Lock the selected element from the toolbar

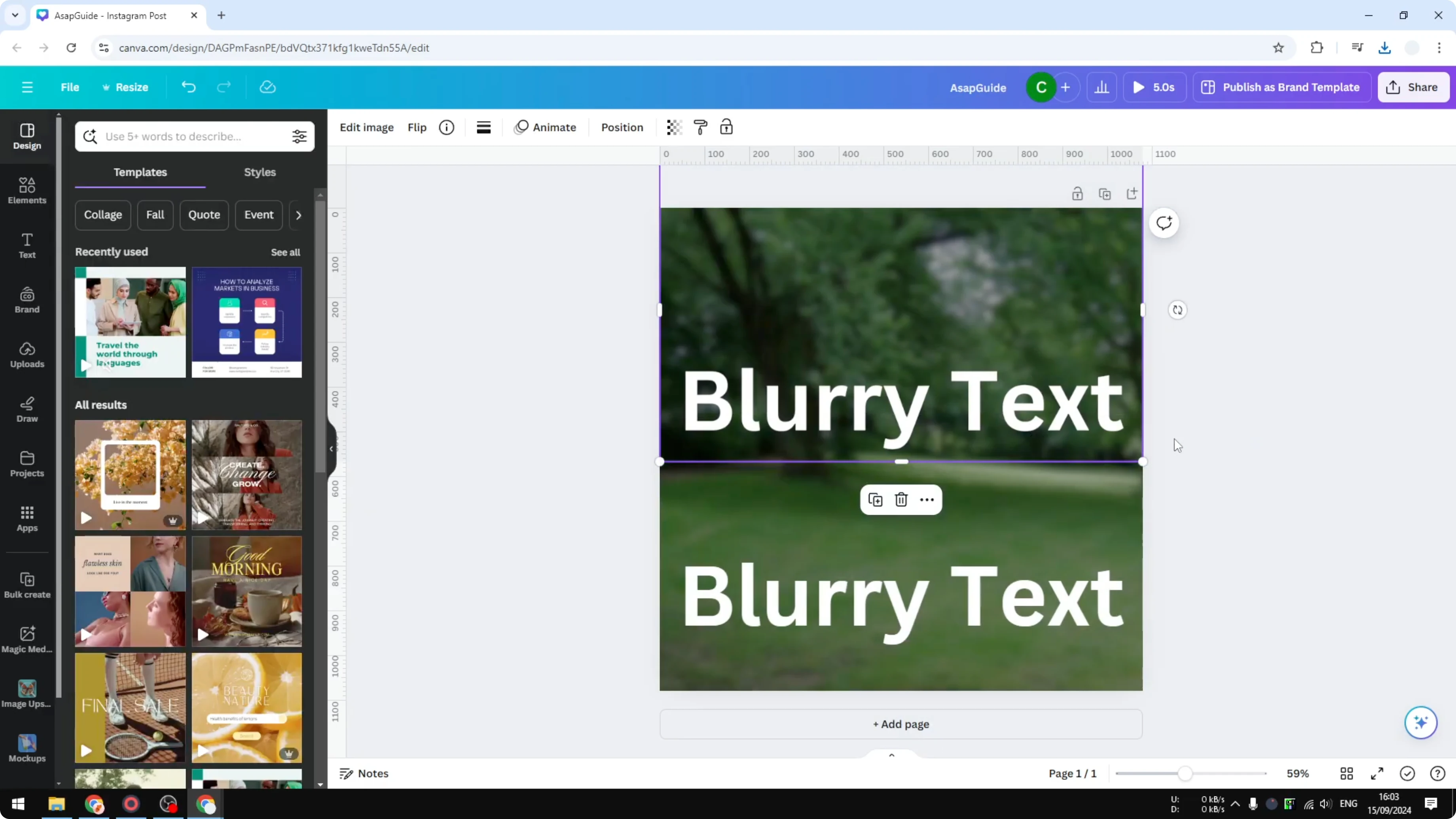pyautogui.click(x=726, y=127)
